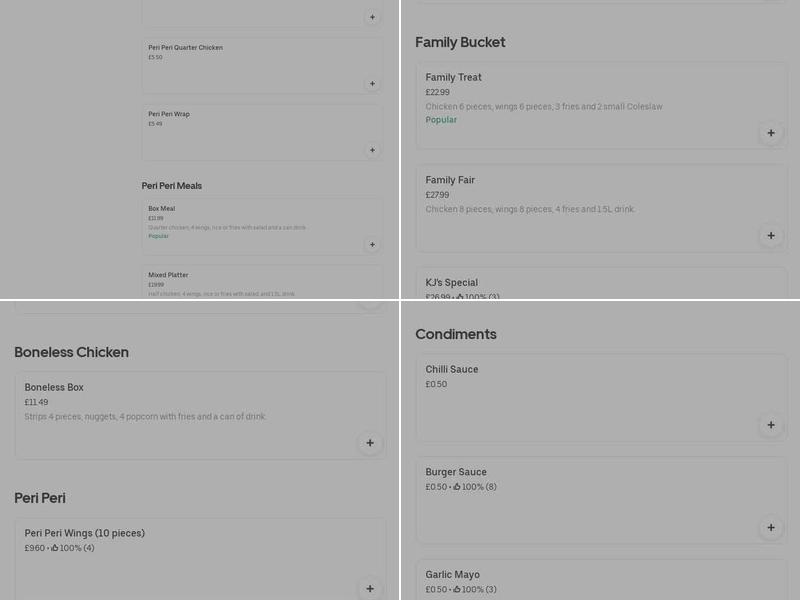Add Peri Peri Quarter Chicken with plus button
Viewport: 800px width, 600px height.
372,84
